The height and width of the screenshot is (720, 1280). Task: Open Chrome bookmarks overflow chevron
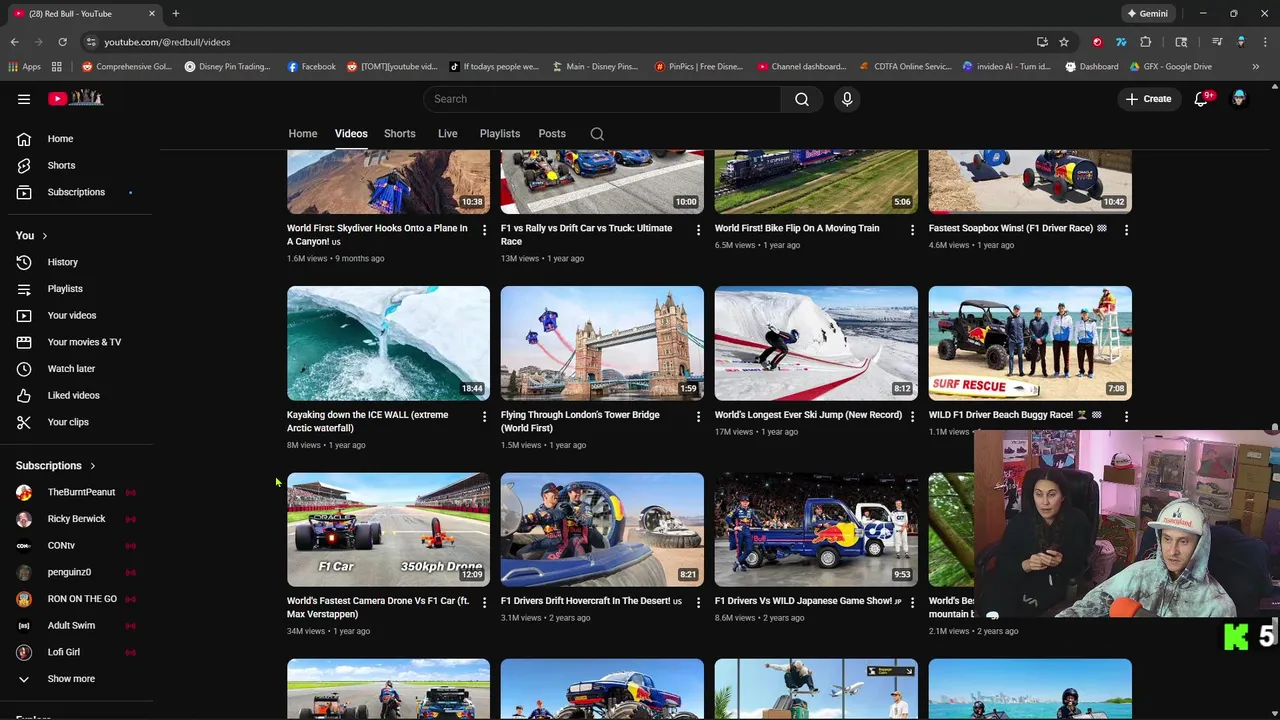pos(1256,67)
